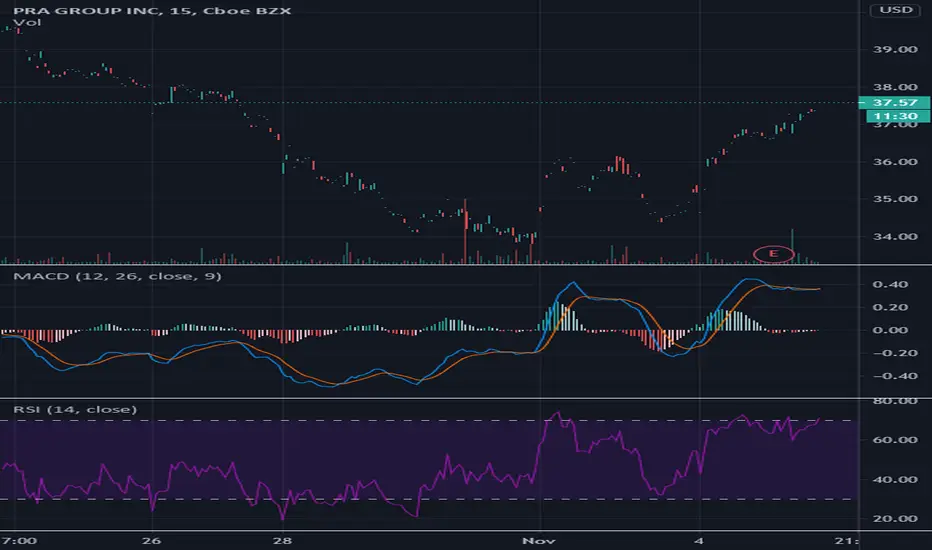Click the 39.00 price axis label
This screenshot has height=550, width=932.
click(x=895, y=49)
